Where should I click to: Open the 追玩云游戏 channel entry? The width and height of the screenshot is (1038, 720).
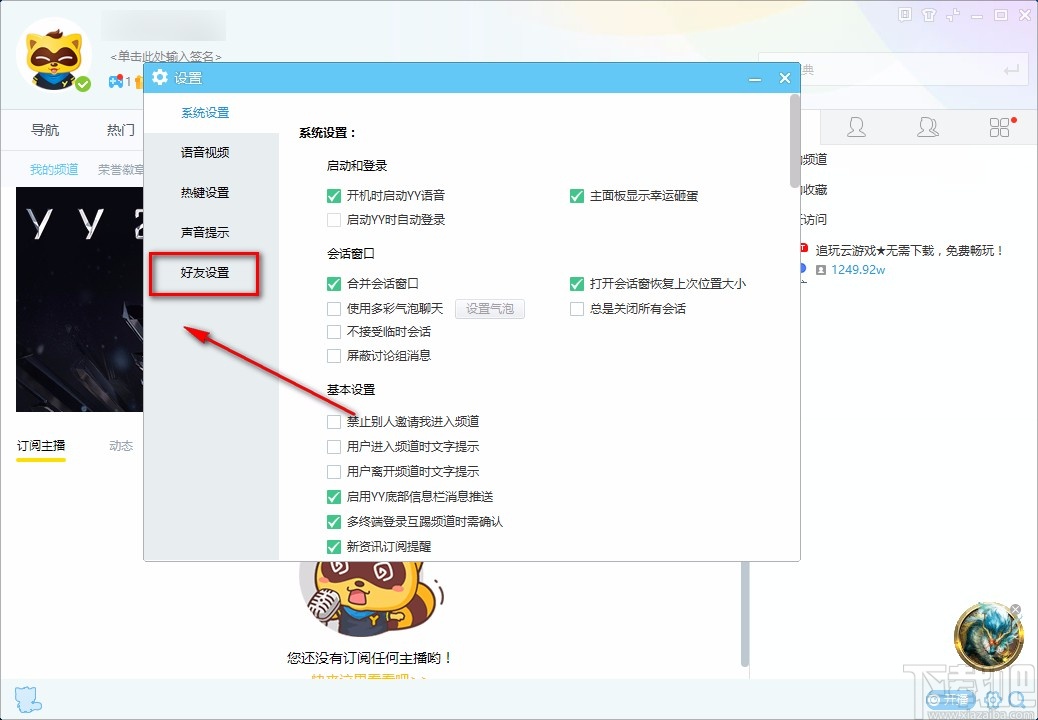coord(910,251)
